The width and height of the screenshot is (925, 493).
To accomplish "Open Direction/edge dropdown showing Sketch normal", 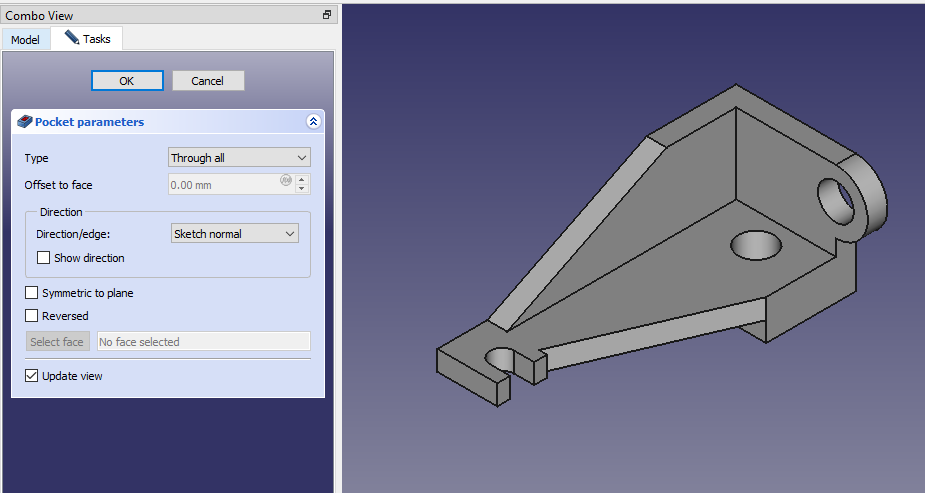I will (235, 234).
